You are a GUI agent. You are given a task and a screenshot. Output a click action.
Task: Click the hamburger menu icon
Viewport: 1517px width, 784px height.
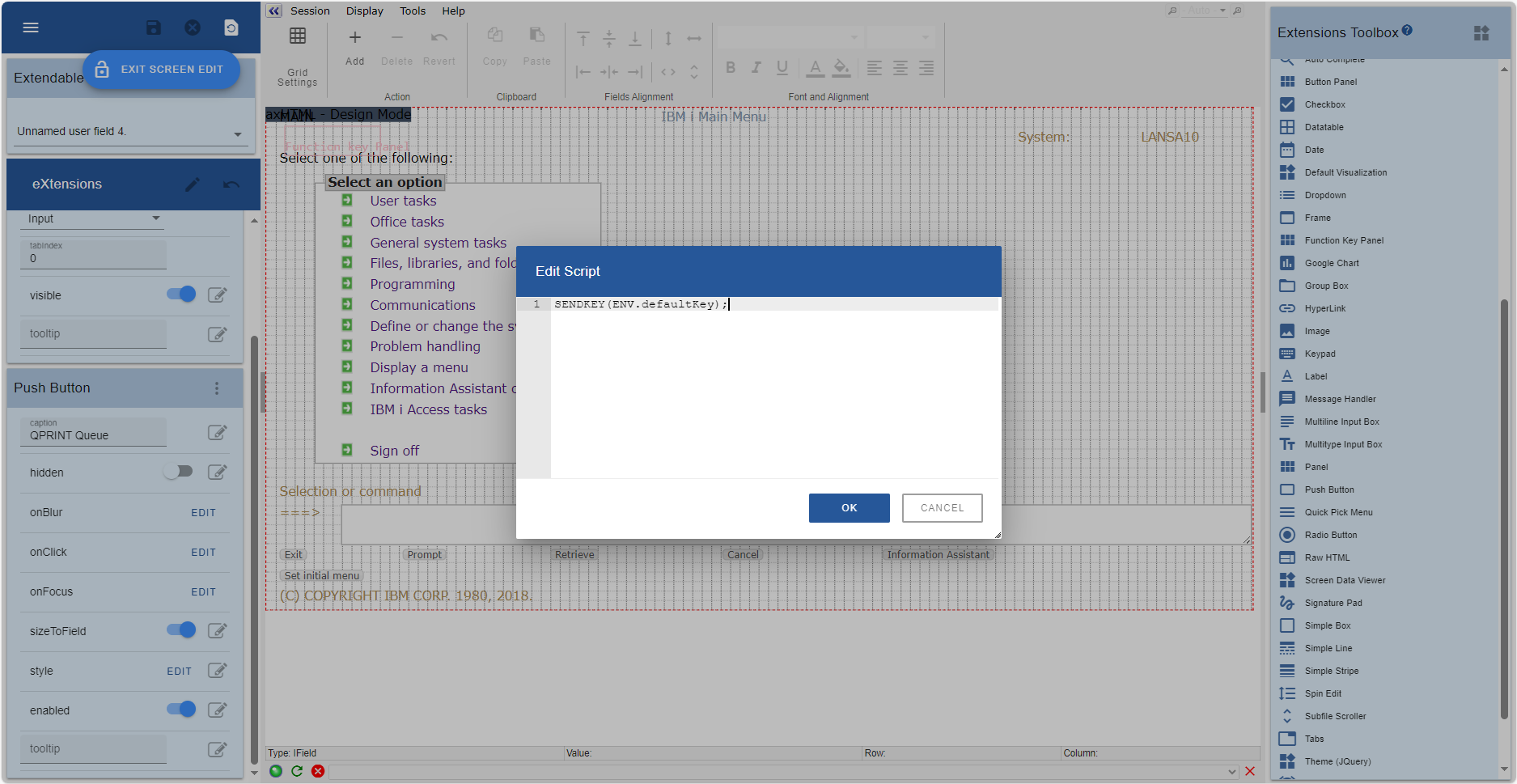pos(31,28)
